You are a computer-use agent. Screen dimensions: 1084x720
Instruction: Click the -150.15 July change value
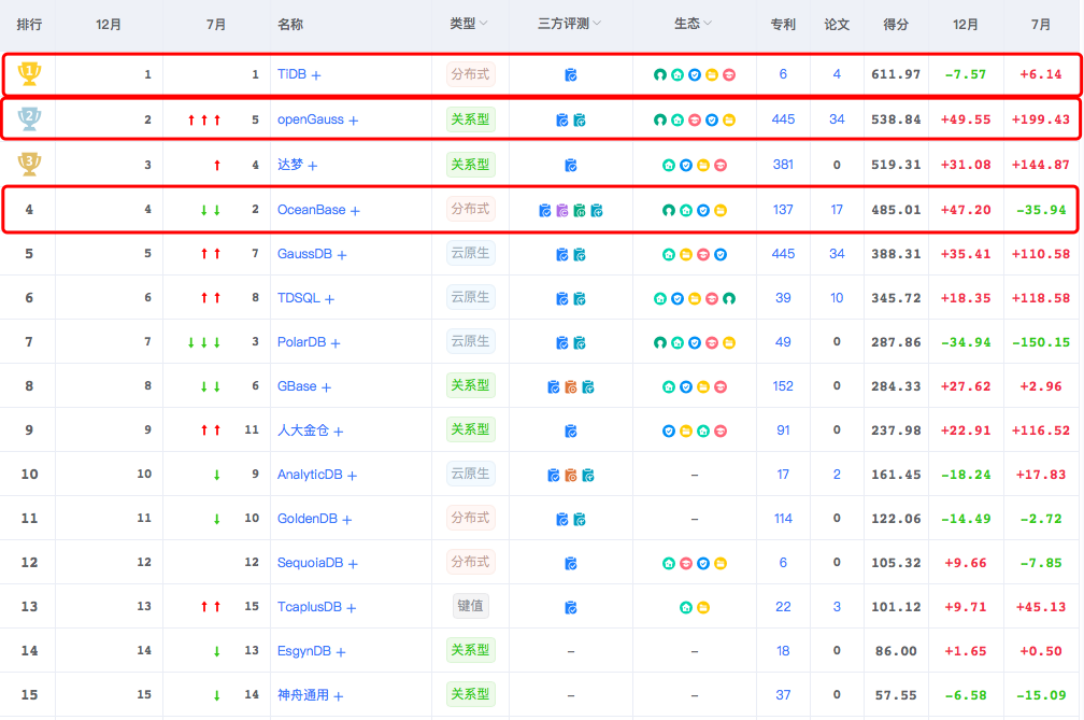click(x=1040, y=342)
